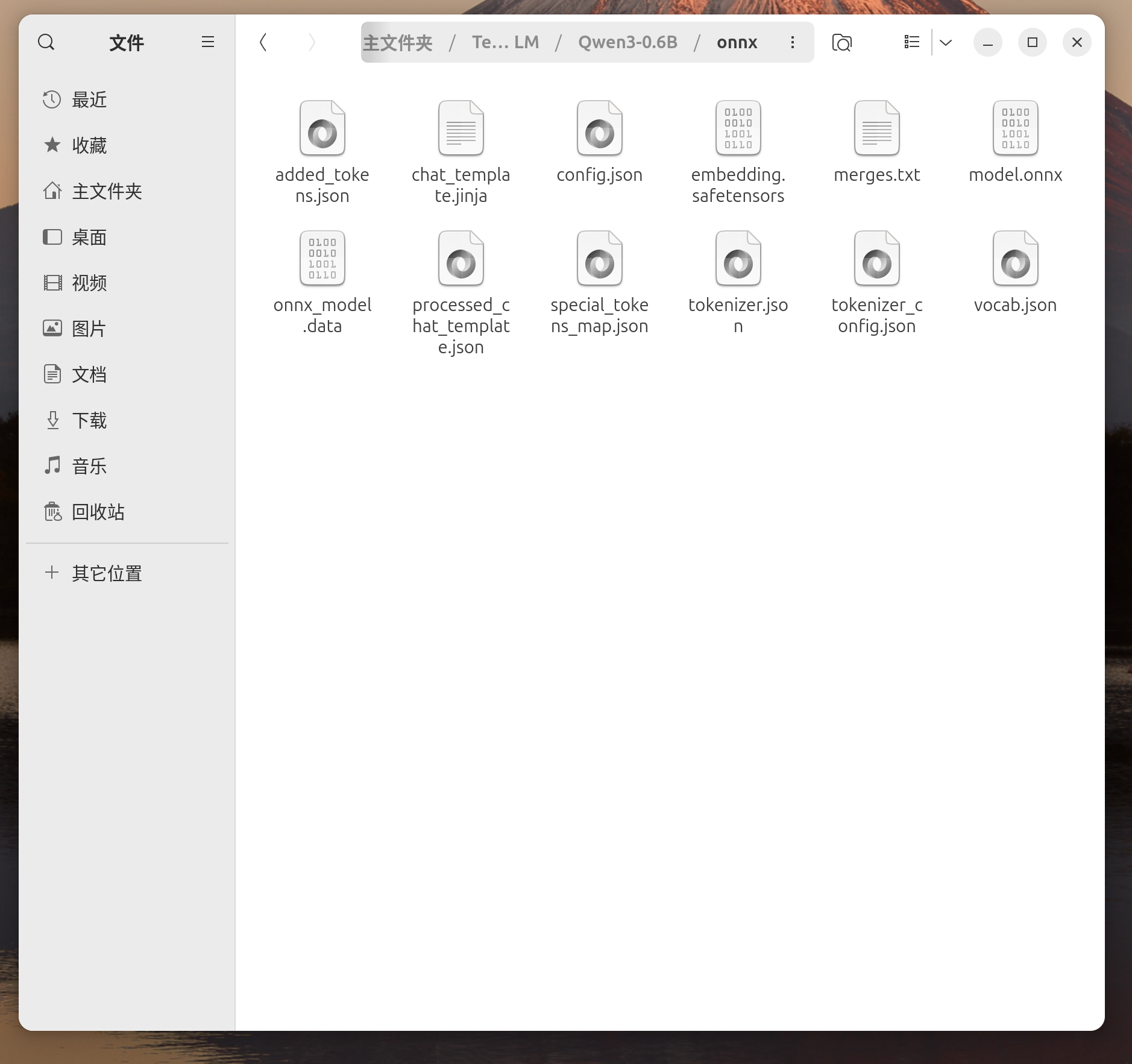Viewport: 1132px width, 1064px height.
Task: Go back with the left arrow
Action: pyautogui.click(x=263, y=42)
